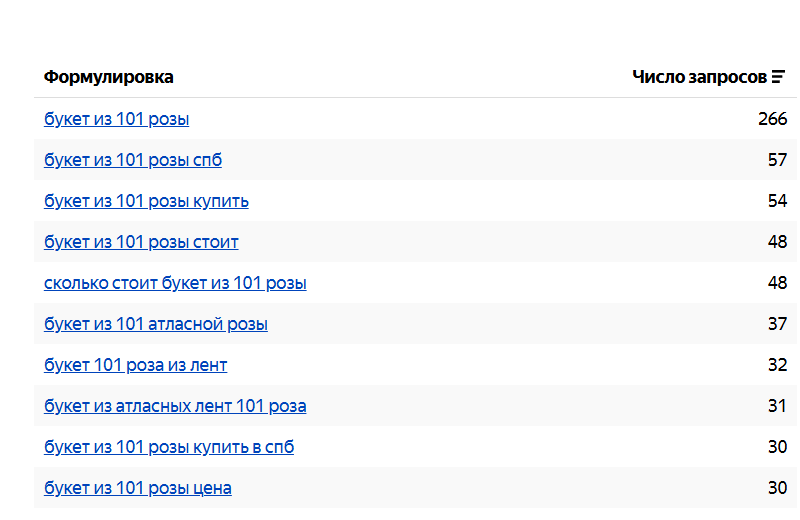
Task: Follow букет из атласных лент 101 роза
Action: click(175, 406)
